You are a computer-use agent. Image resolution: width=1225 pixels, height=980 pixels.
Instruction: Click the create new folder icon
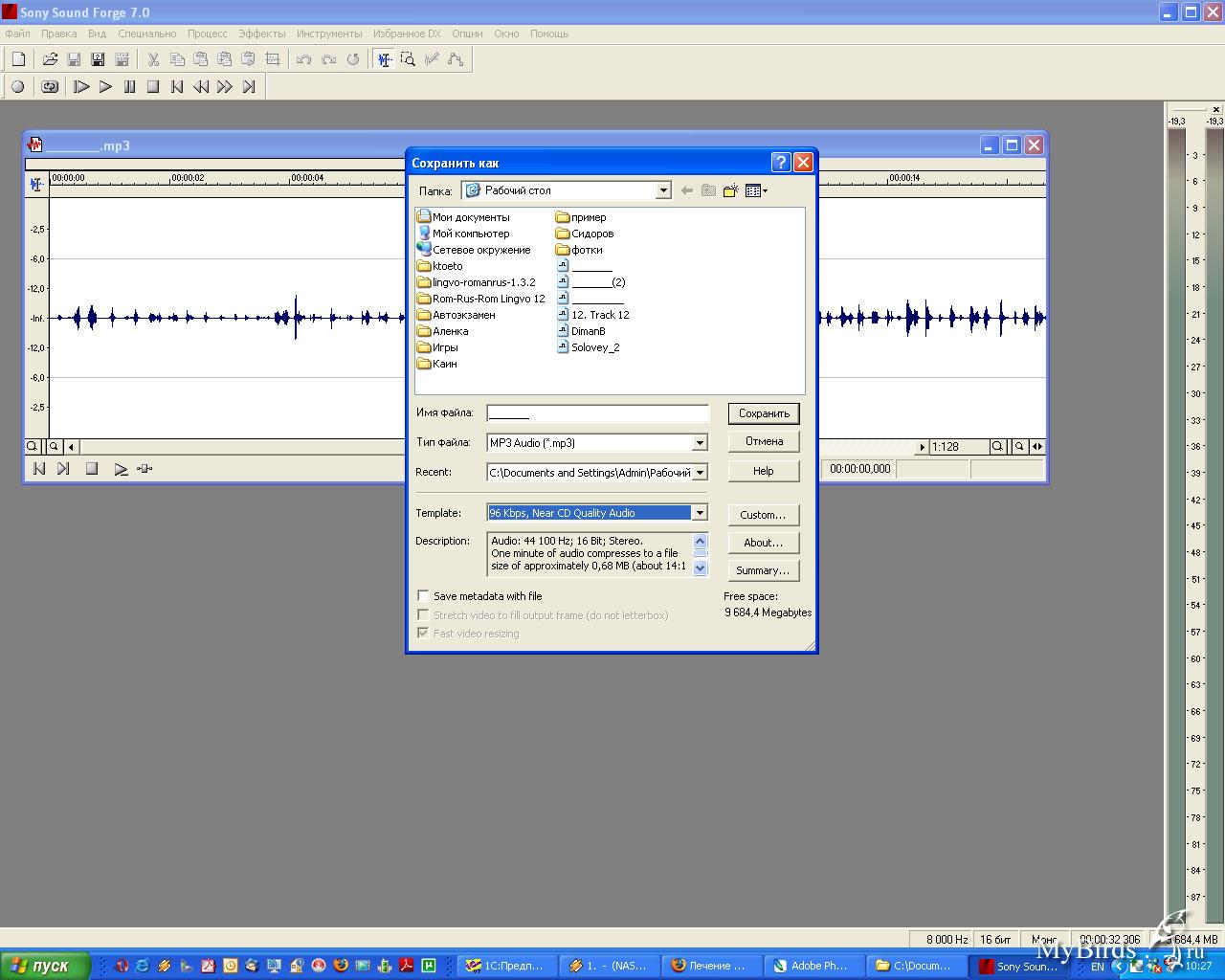(x=730, y=190)
